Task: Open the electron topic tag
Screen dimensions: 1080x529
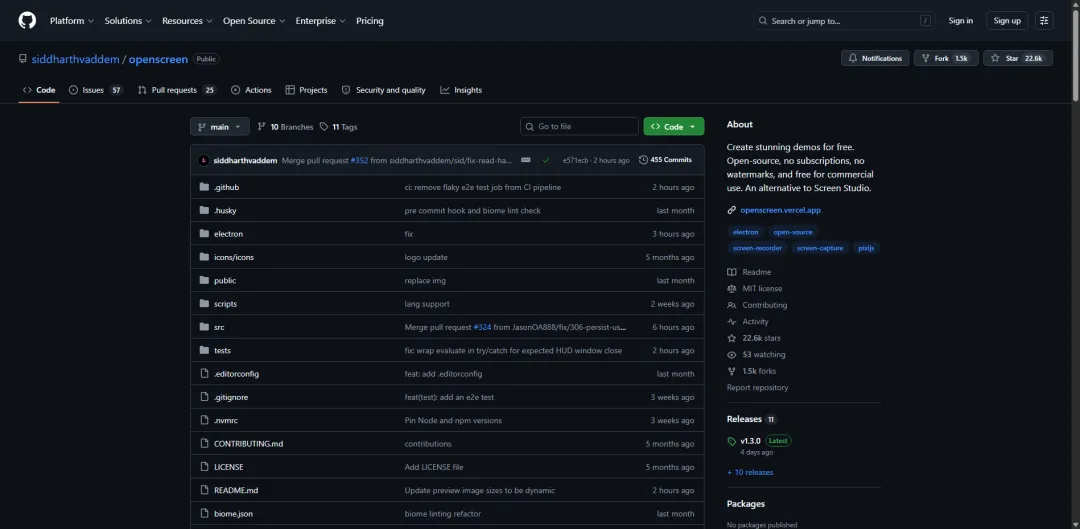Action: click(745, 232)
